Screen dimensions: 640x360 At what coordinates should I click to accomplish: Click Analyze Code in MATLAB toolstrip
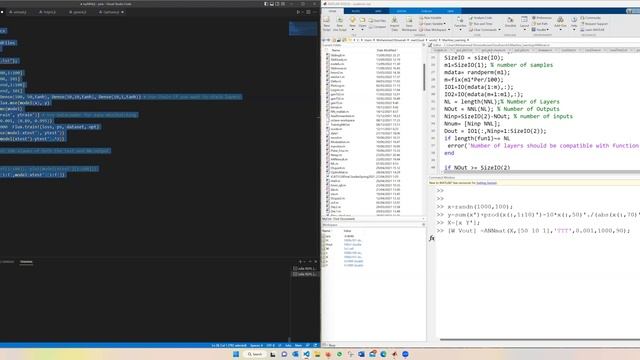(480, 18)
